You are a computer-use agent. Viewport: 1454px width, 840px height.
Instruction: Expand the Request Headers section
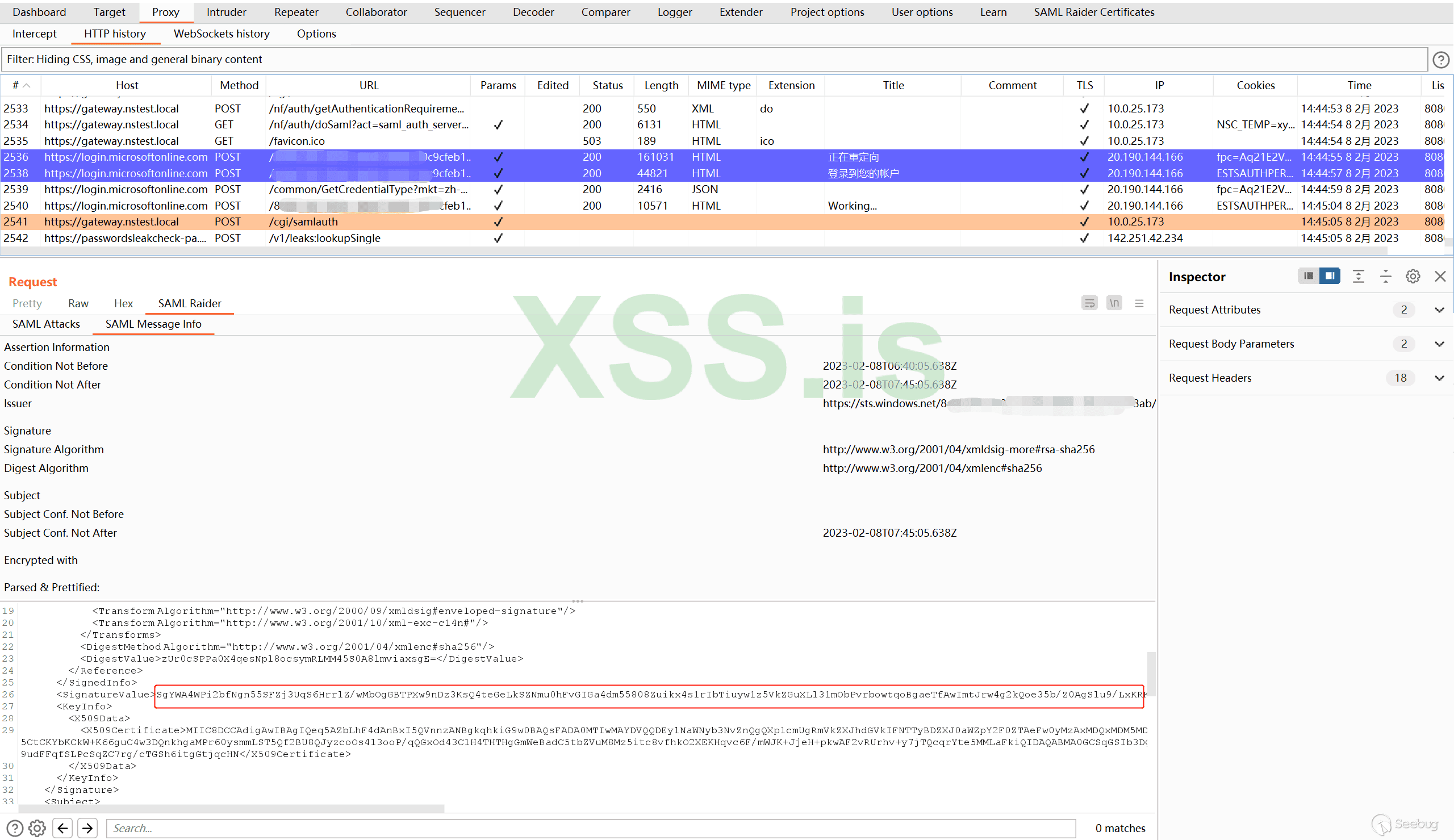click(x=1439, y=378)
